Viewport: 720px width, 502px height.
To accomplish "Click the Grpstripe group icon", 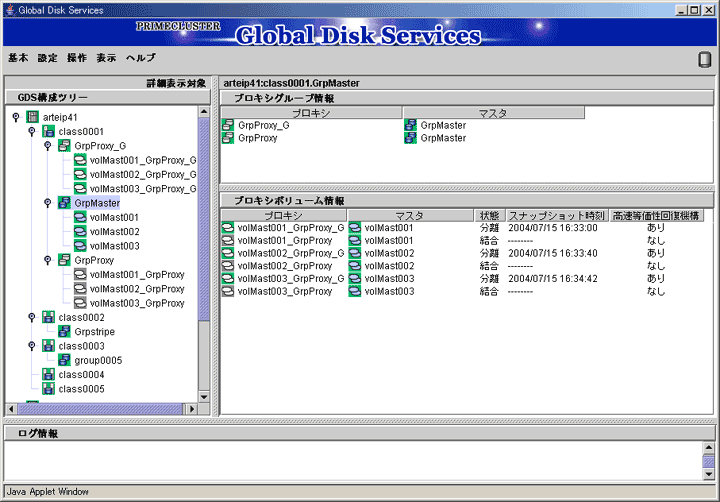I will [64, 331].
